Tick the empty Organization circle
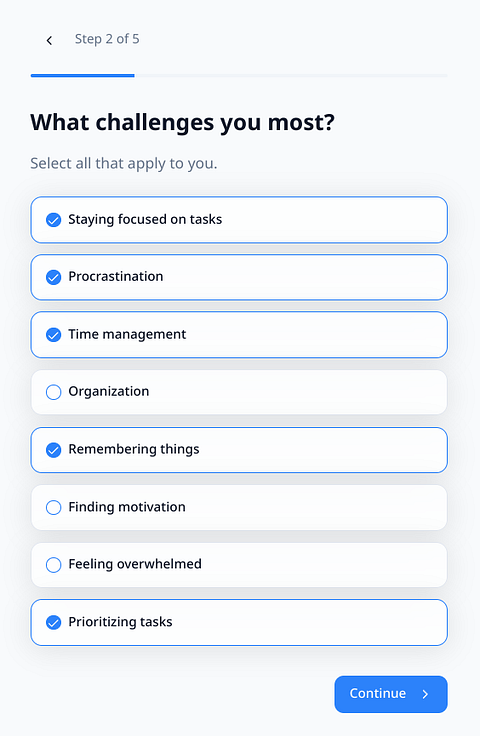 [53, 392]
